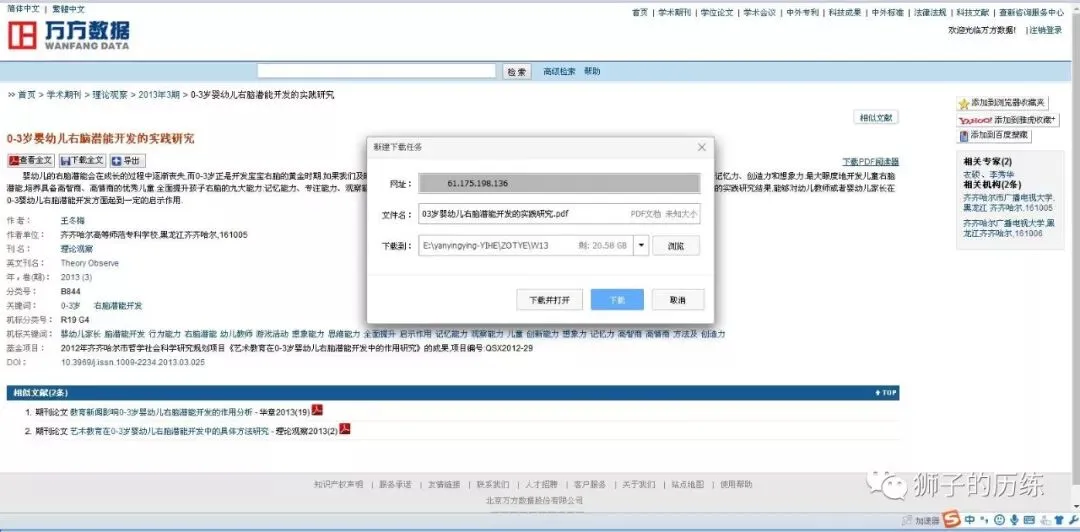This screenshot has width=1080, height=532.
Task: Click the 帮助 link next to the search bar
Action: coord(592,71)
